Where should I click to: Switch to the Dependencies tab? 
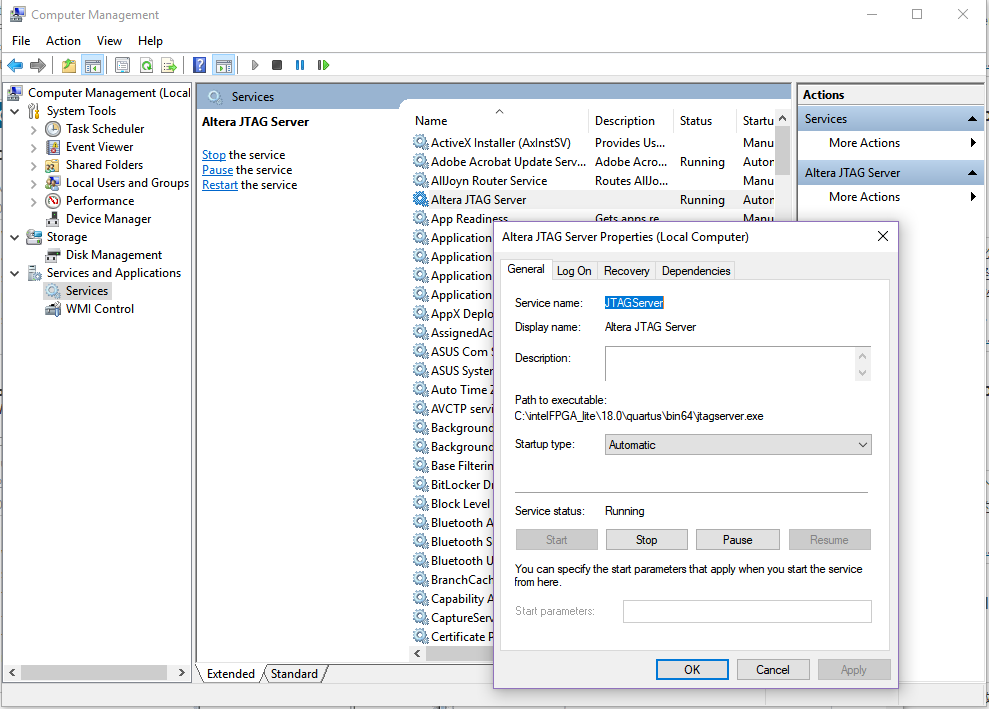[696, 271]
